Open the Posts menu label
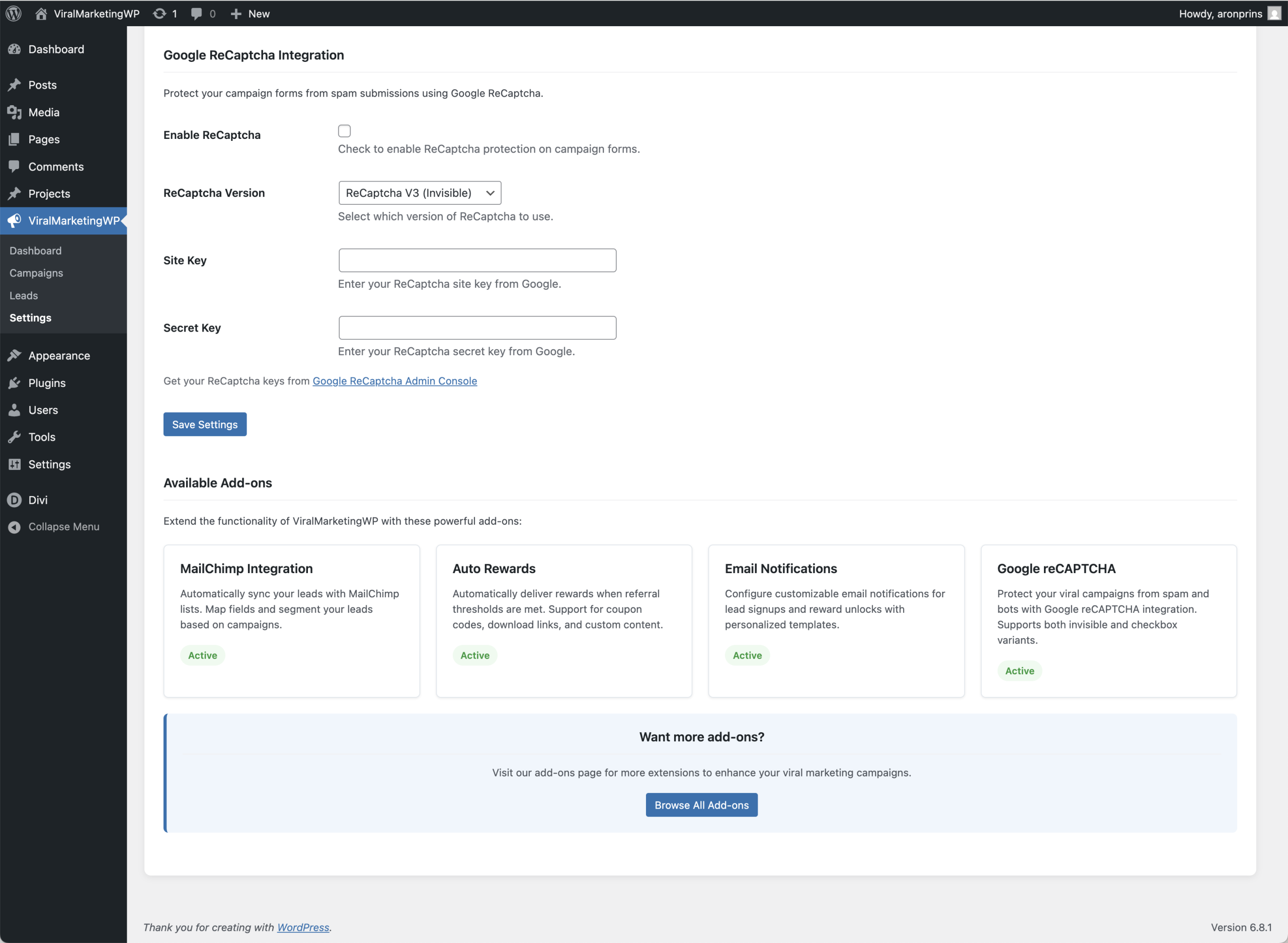The width and height of the screenshot is (1288, 943). [43, 85]
